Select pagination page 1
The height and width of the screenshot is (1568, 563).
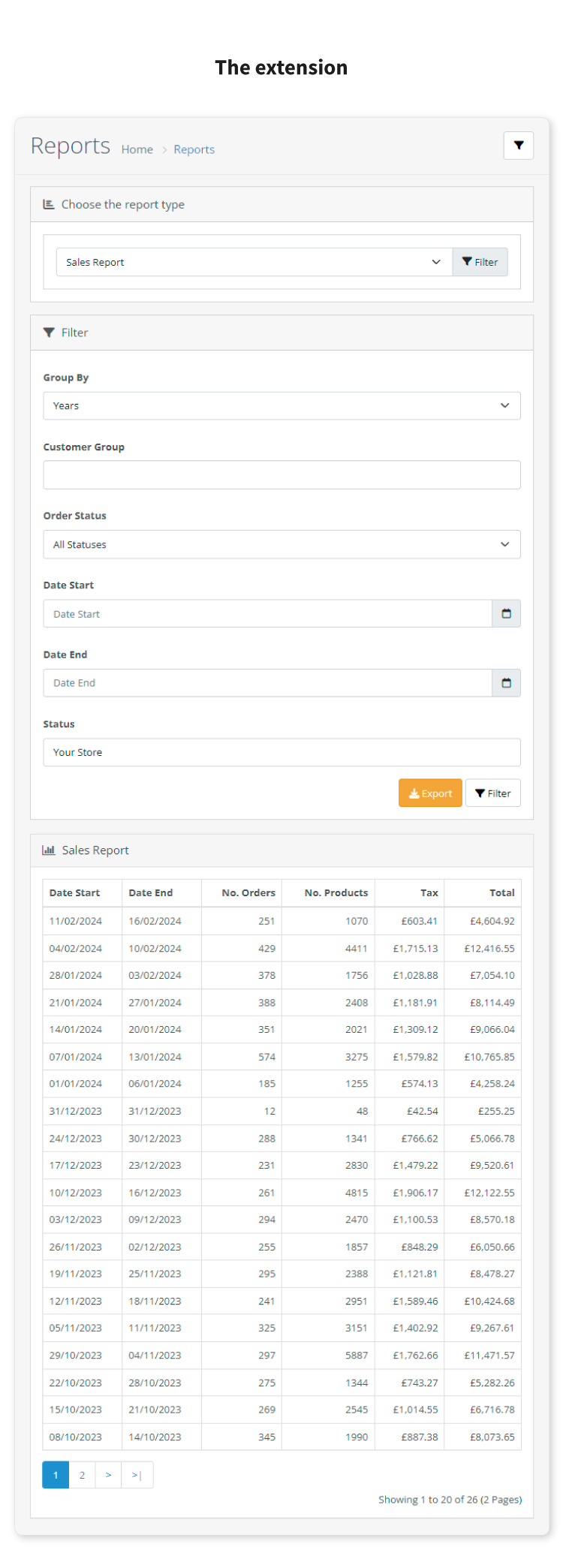[x=56, y=1475]
